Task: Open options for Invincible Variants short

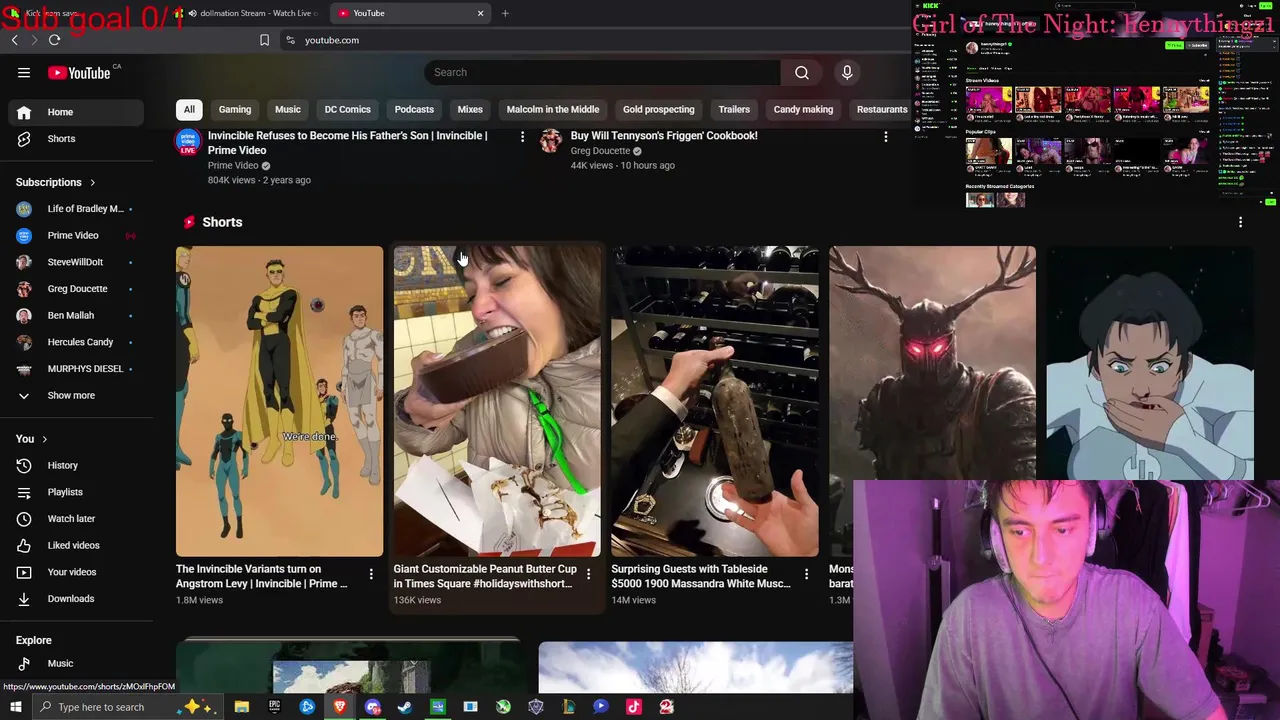Action: pyautogui.click(x=371, y=574)
